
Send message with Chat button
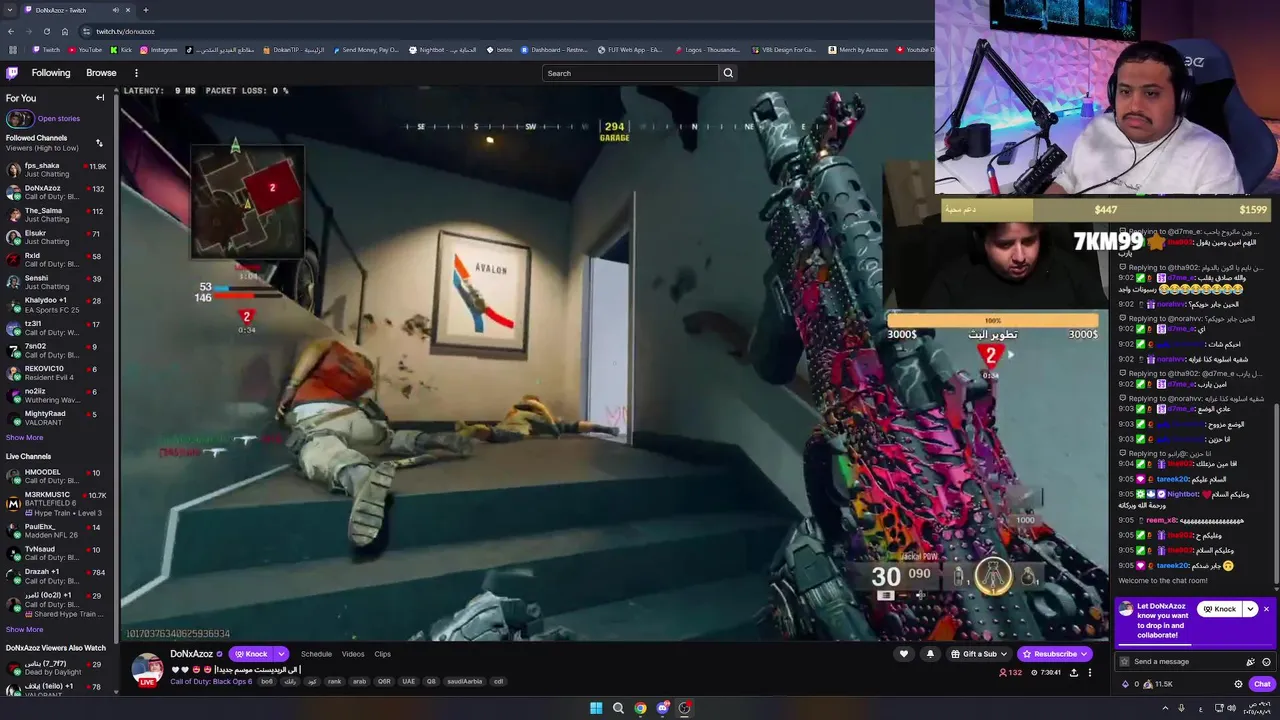[1262, 684]
